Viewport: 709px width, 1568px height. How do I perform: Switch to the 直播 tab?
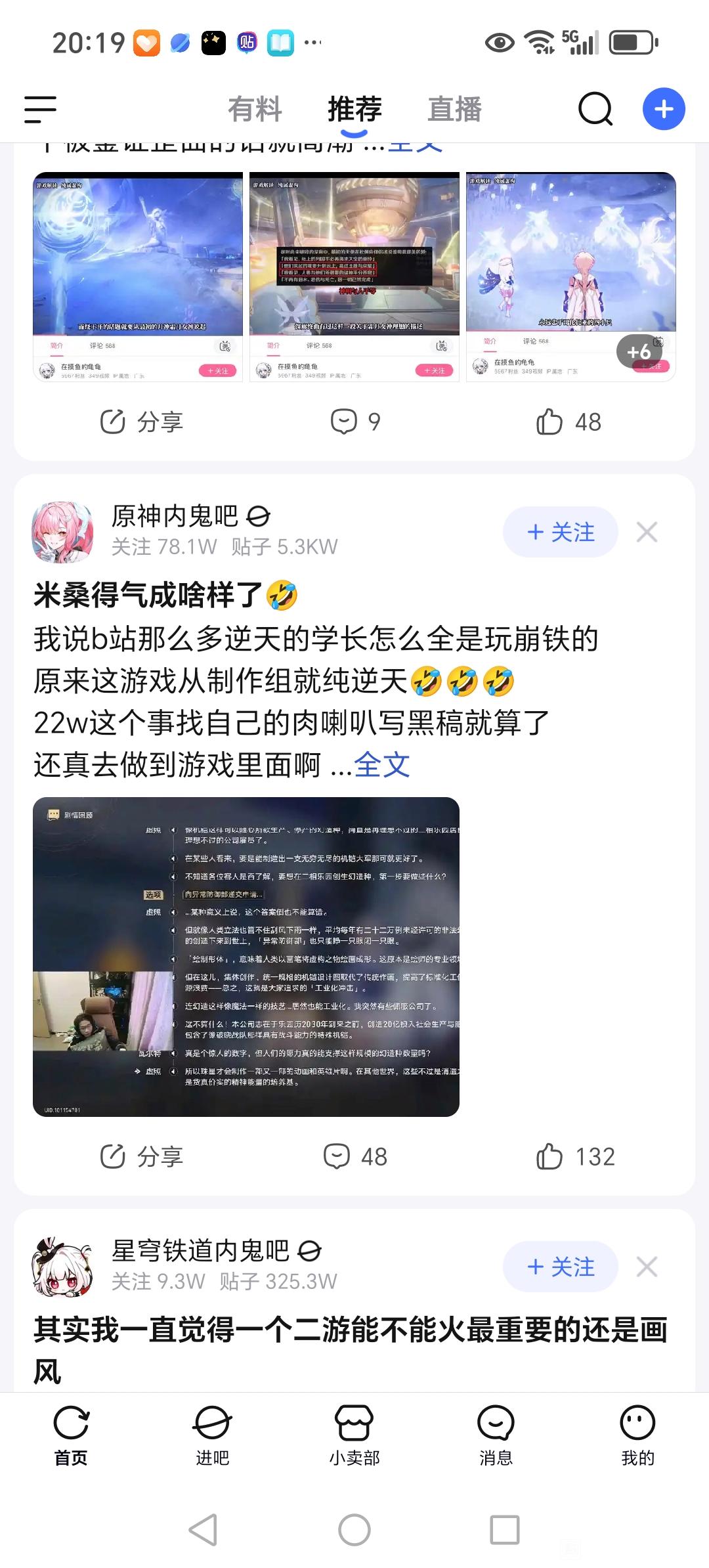(x=454, y=109)
